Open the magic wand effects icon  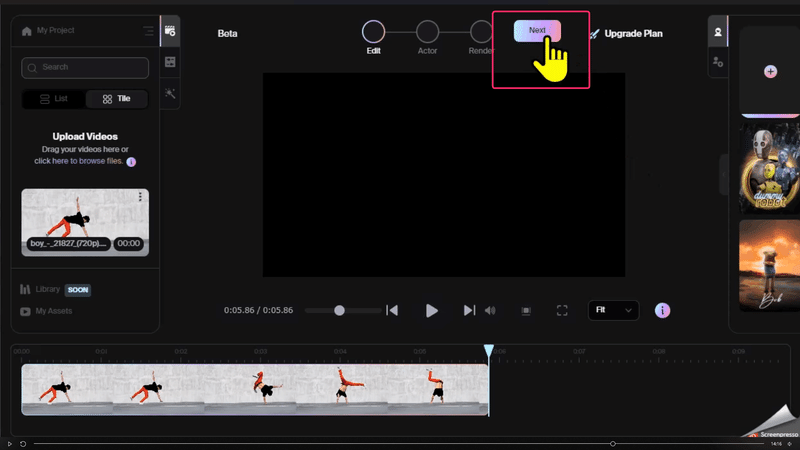click(170, 93)
